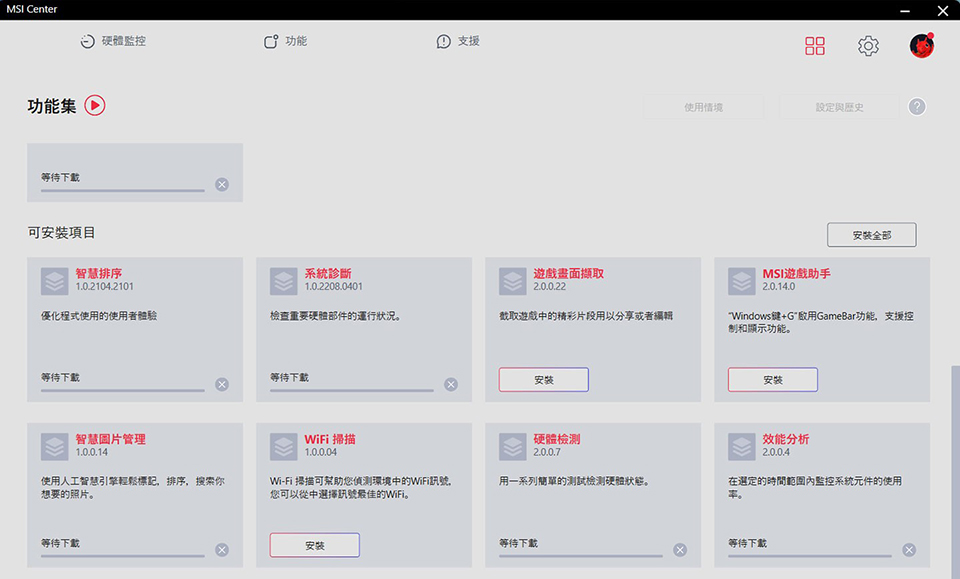
Task: Click the 硬體檢測 stack icon
Action: [512, 447]
